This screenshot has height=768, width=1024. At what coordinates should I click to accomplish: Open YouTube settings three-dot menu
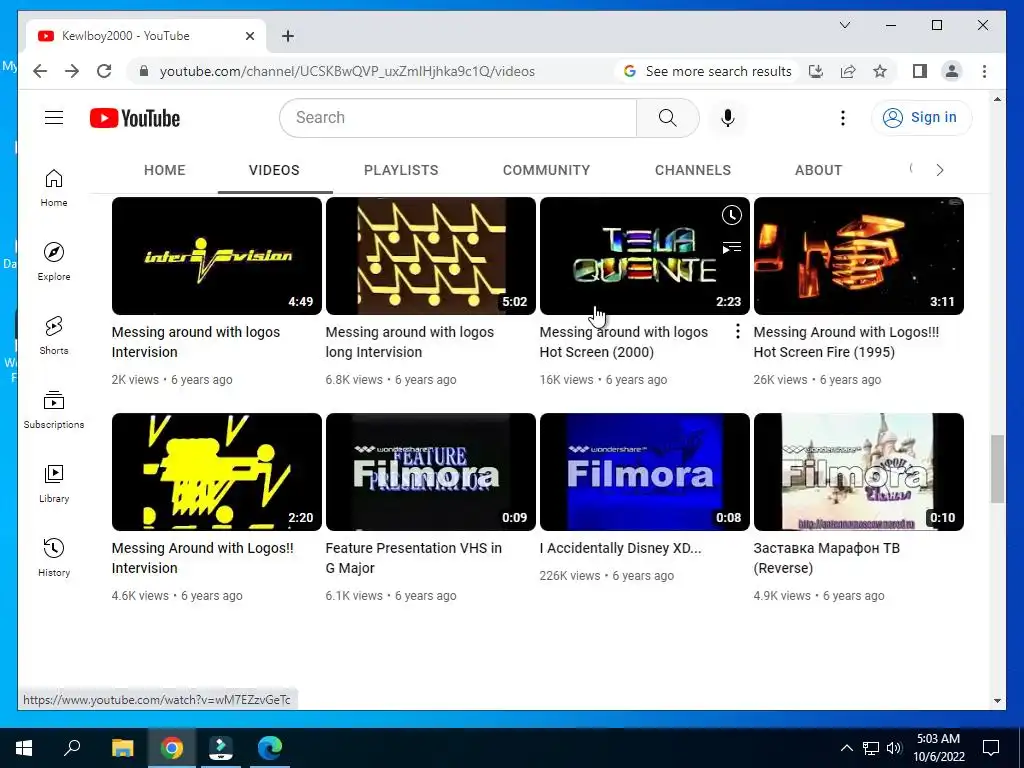[x=842, y=118]
